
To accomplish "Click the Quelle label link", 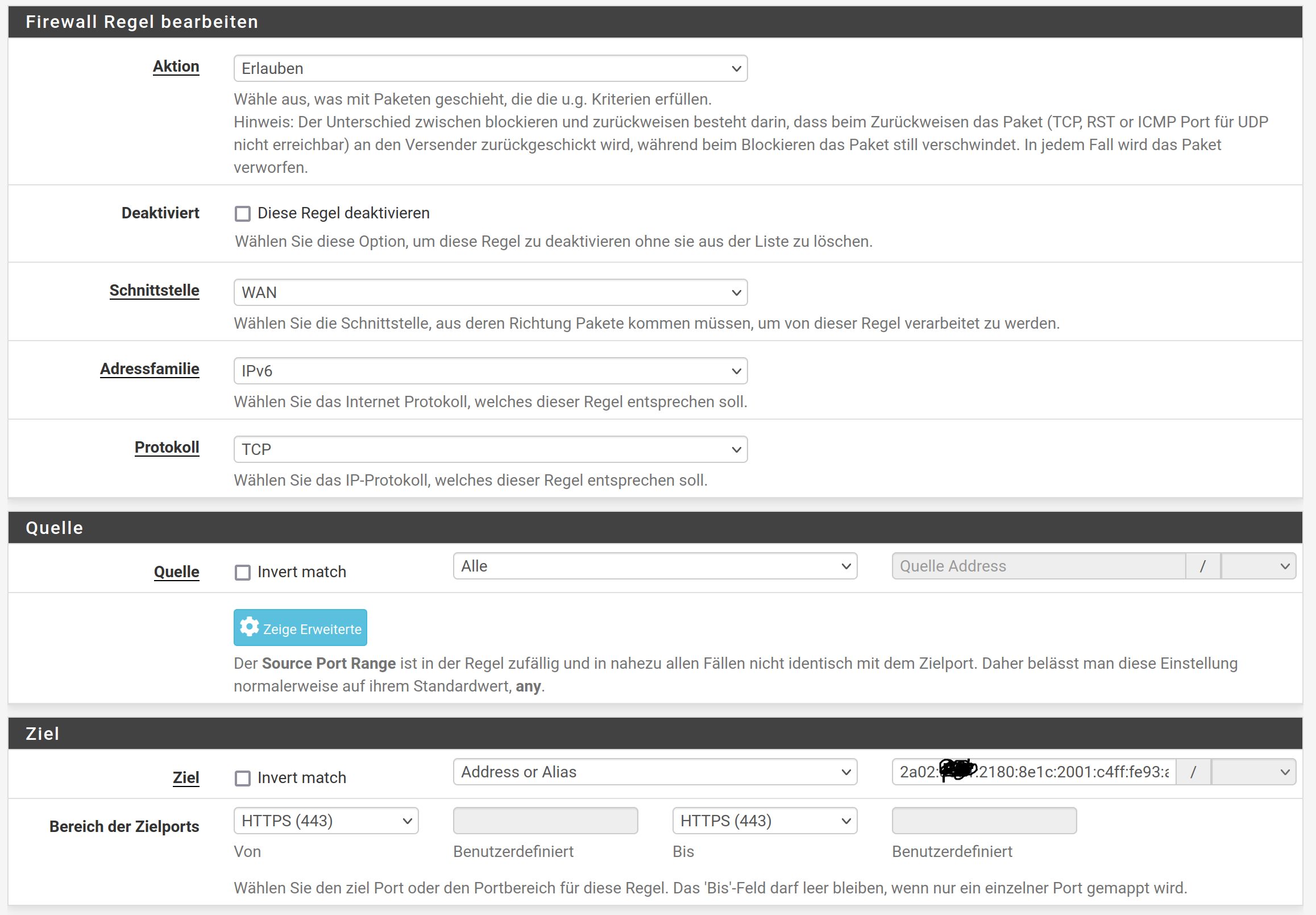I will click(176, 572).
